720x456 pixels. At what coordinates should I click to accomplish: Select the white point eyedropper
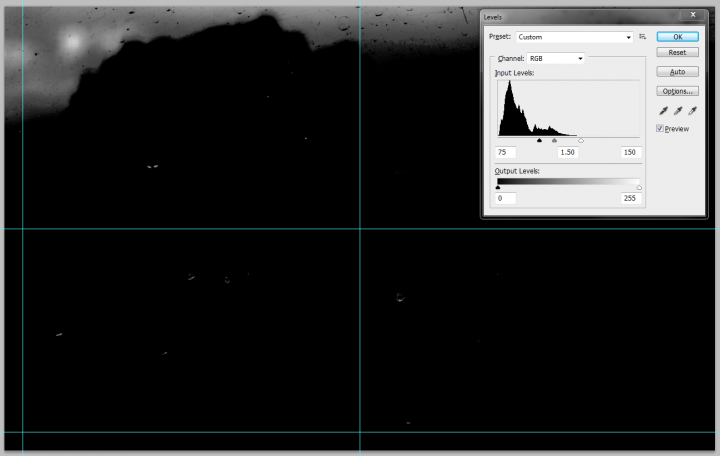[x=692, y=110]
